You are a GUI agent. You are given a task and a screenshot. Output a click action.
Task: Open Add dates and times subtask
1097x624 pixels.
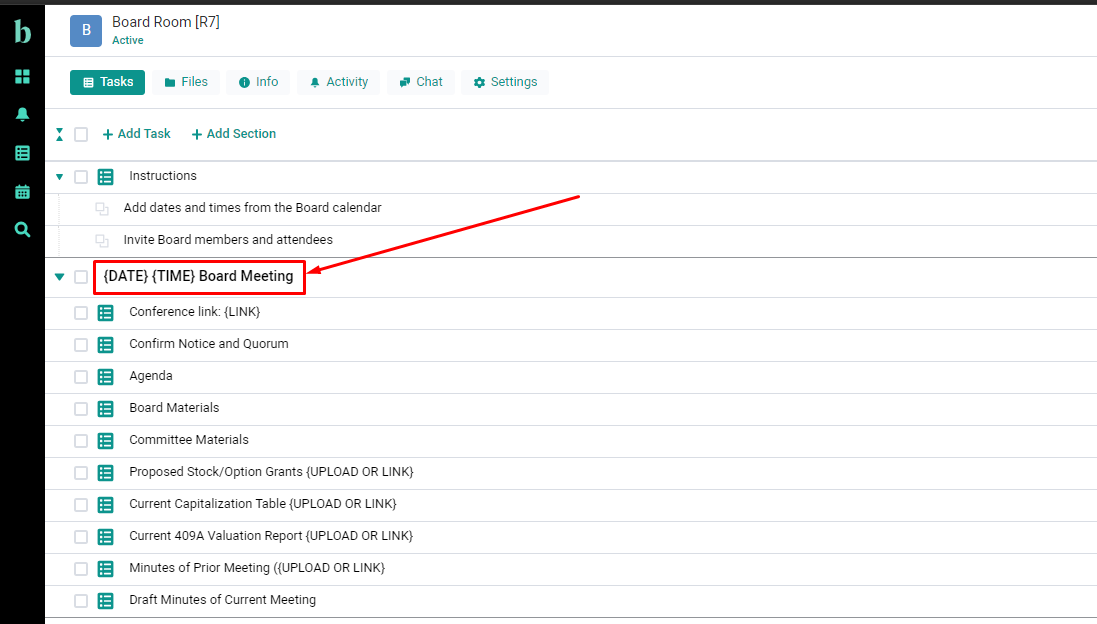click(x=253, y=208)
